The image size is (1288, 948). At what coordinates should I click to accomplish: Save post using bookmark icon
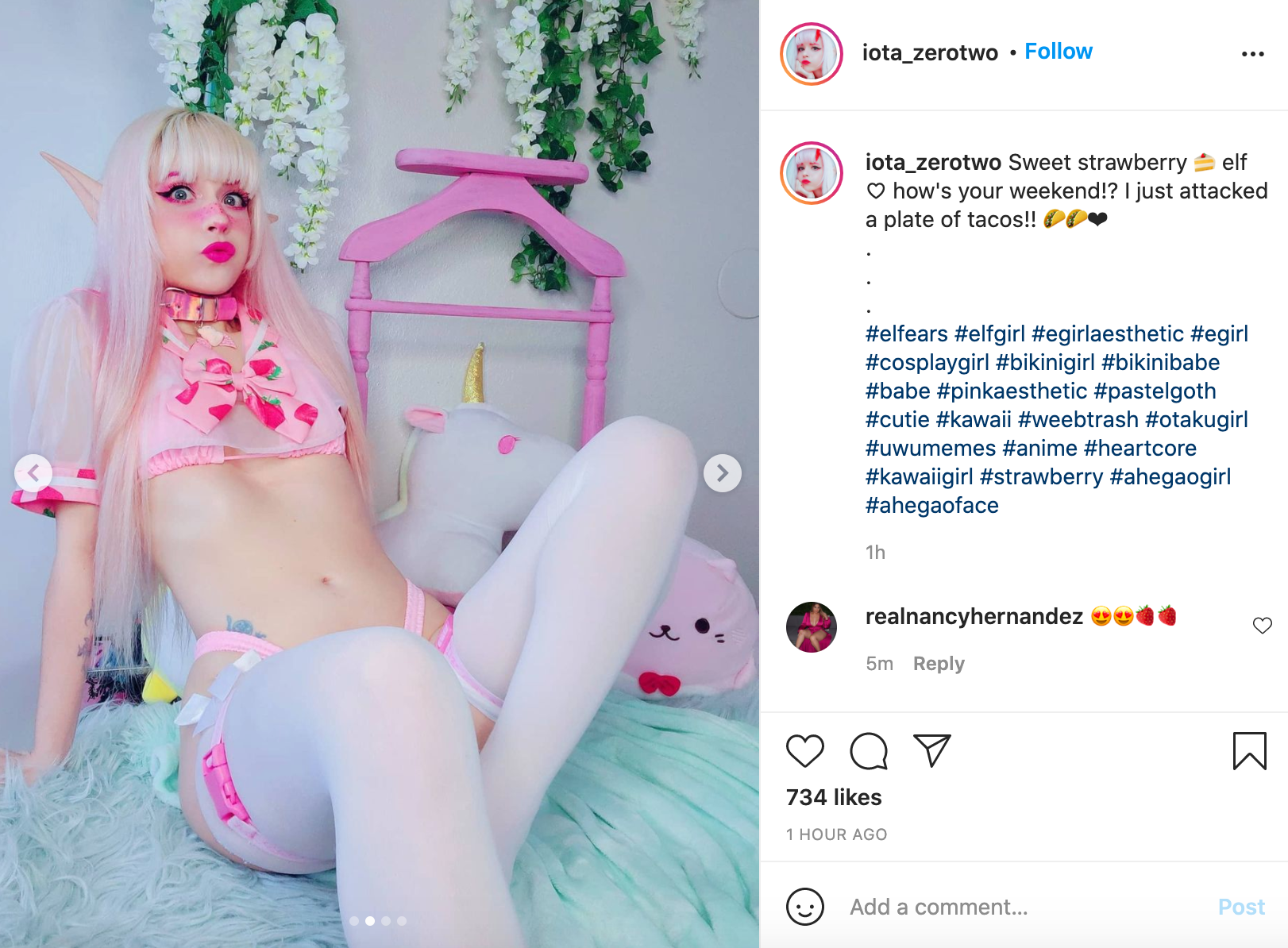1249,751
